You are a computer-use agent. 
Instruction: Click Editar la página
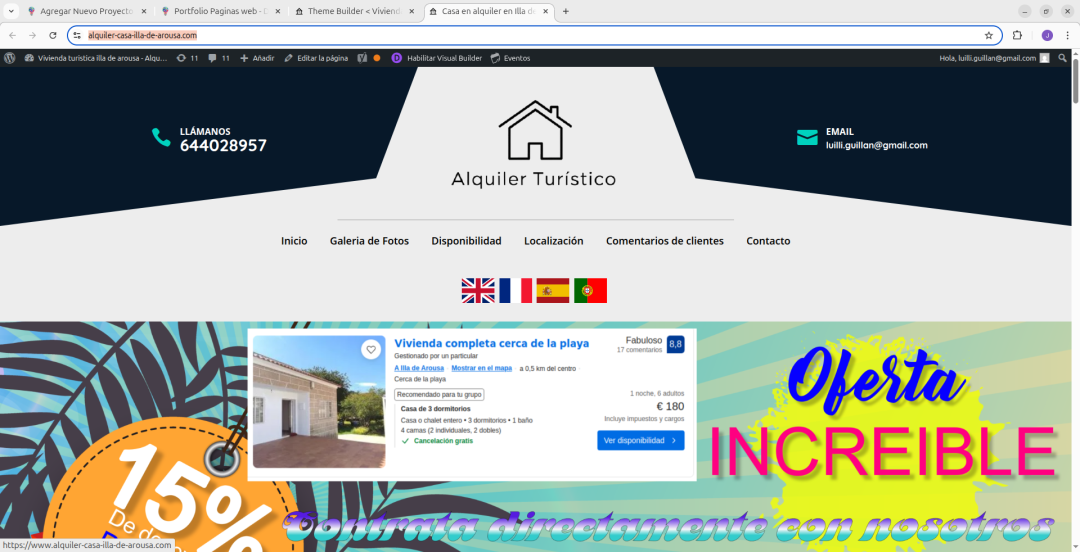(316, 58)
